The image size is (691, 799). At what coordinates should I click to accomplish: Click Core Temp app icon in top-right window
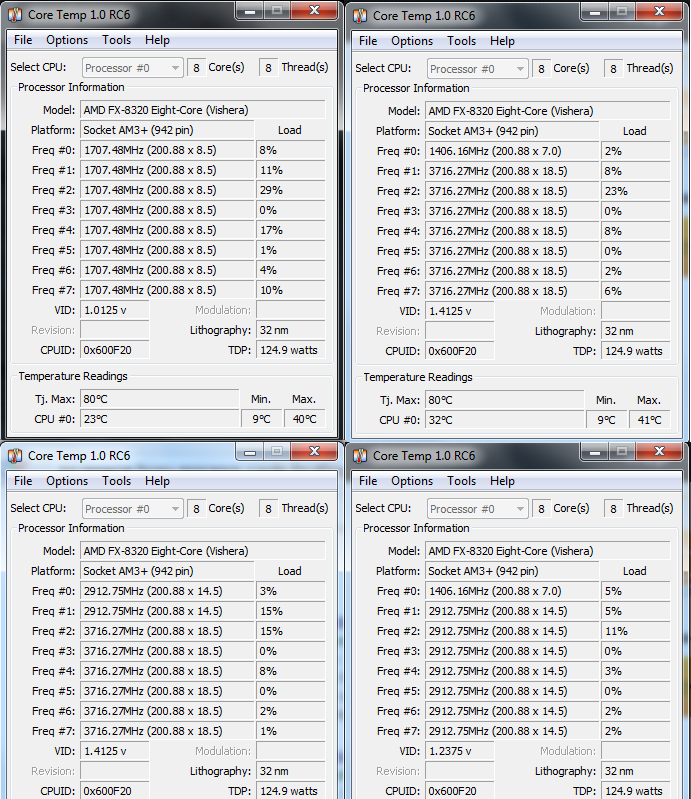coord(360,16)
